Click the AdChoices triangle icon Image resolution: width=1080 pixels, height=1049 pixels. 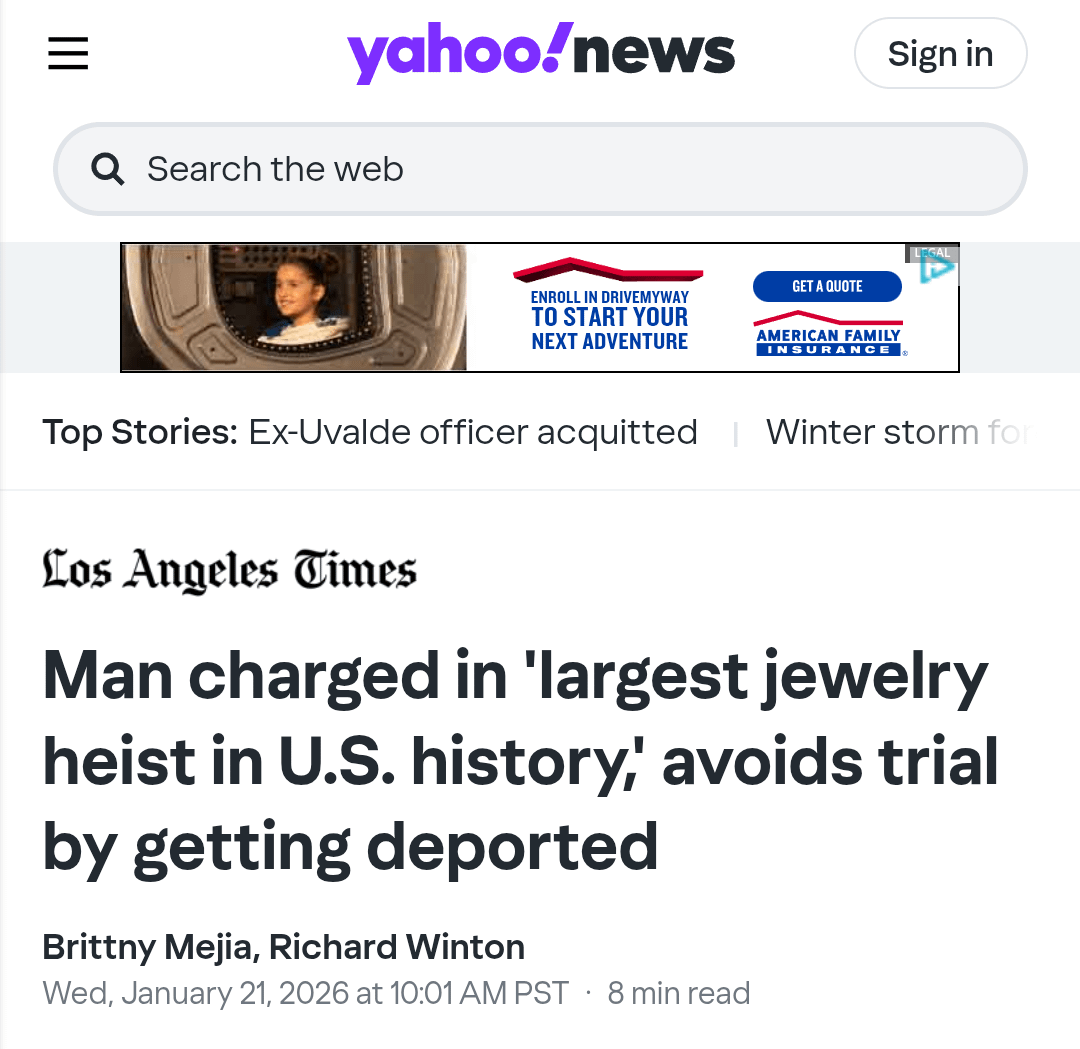click(x=938, y=268)
